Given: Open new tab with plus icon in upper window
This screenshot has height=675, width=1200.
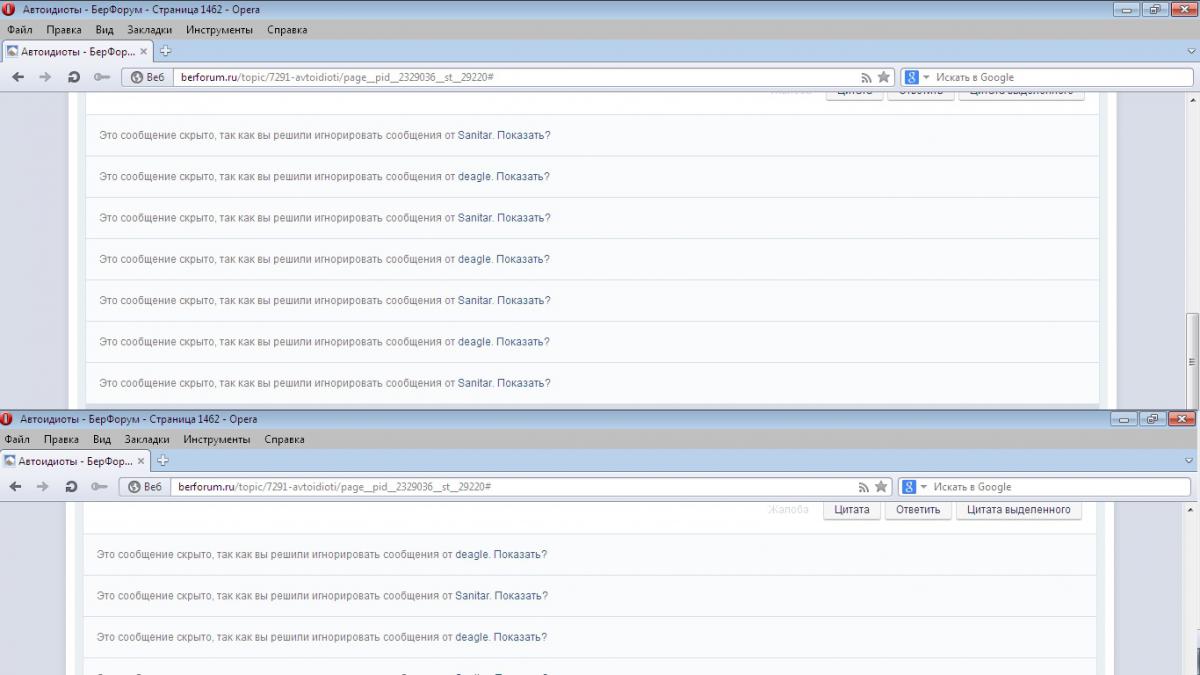Looking at the screenshot, I should [165, 51].
